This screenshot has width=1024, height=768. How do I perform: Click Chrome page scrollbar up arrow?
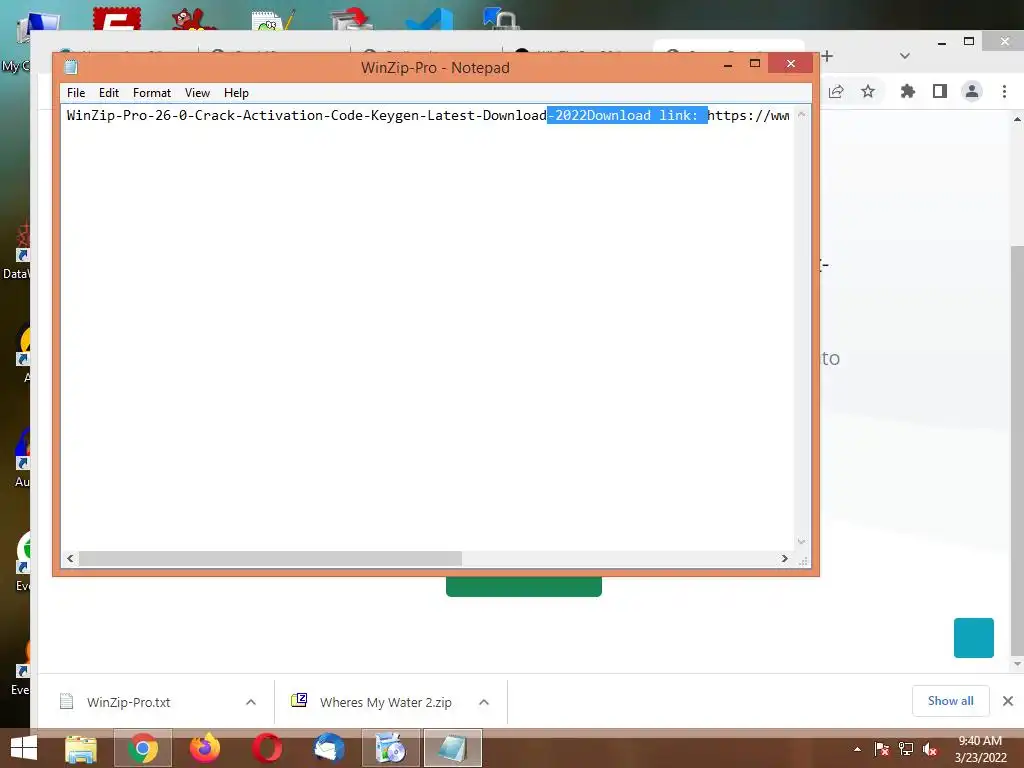1017,119
